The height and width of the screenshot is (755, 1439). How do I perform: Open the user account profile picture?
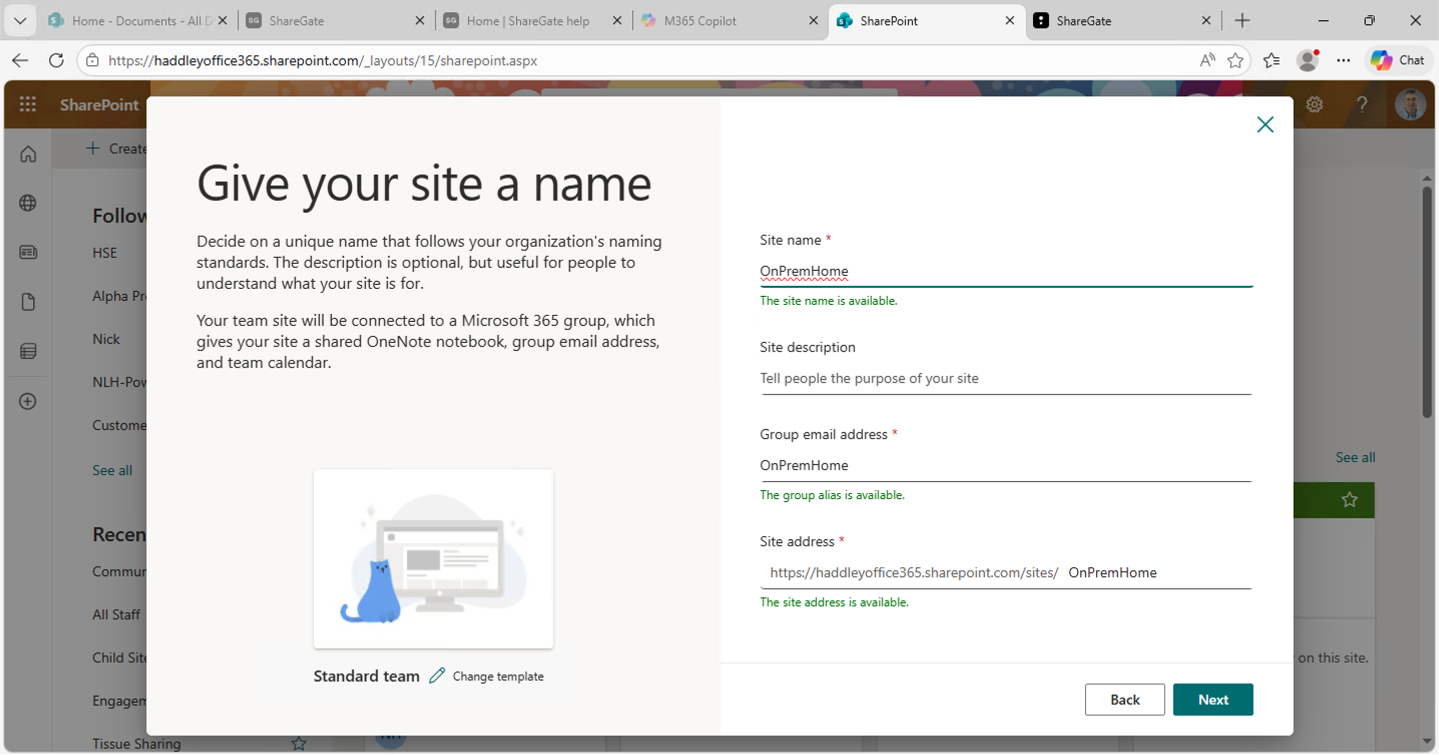point(1410,104)
